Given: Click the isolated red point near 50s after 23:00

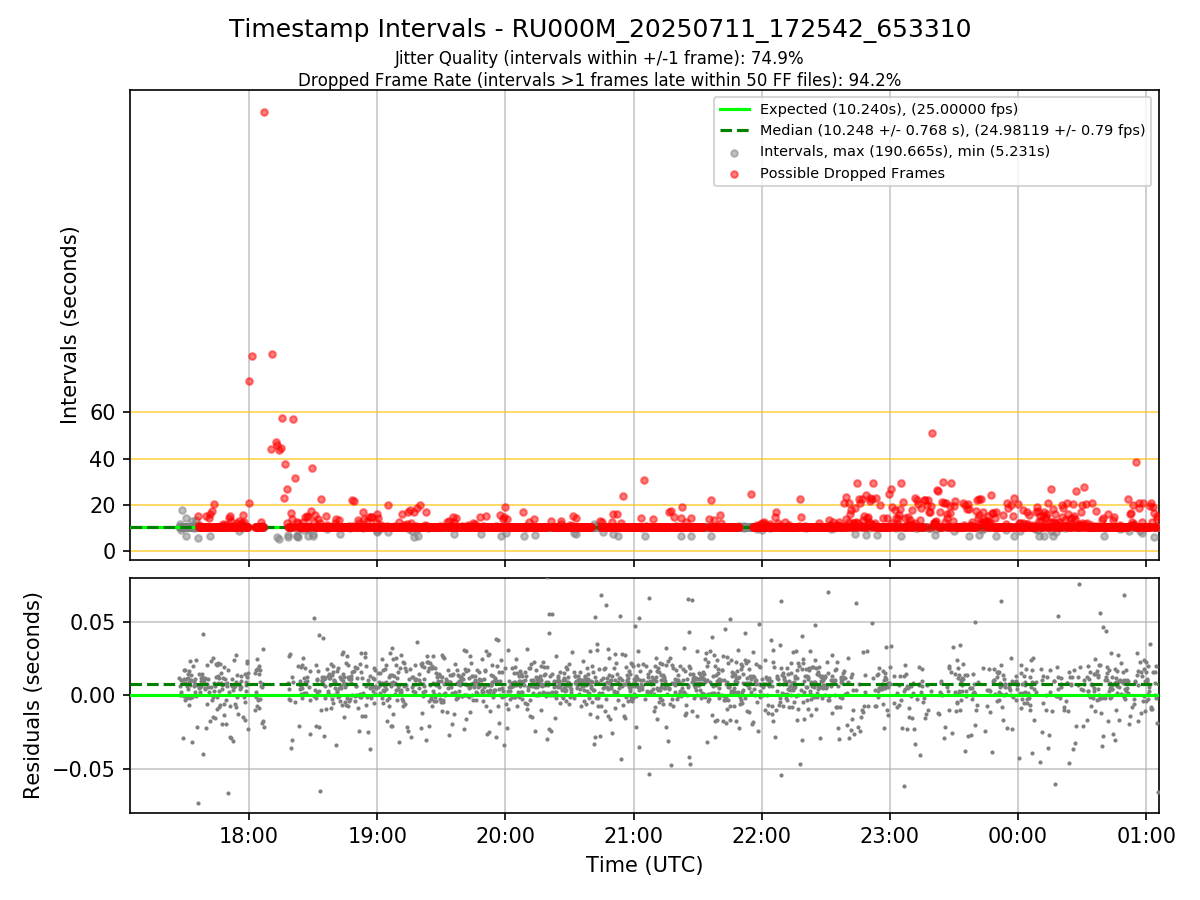Looking at the screenshot, I should 932,433.
